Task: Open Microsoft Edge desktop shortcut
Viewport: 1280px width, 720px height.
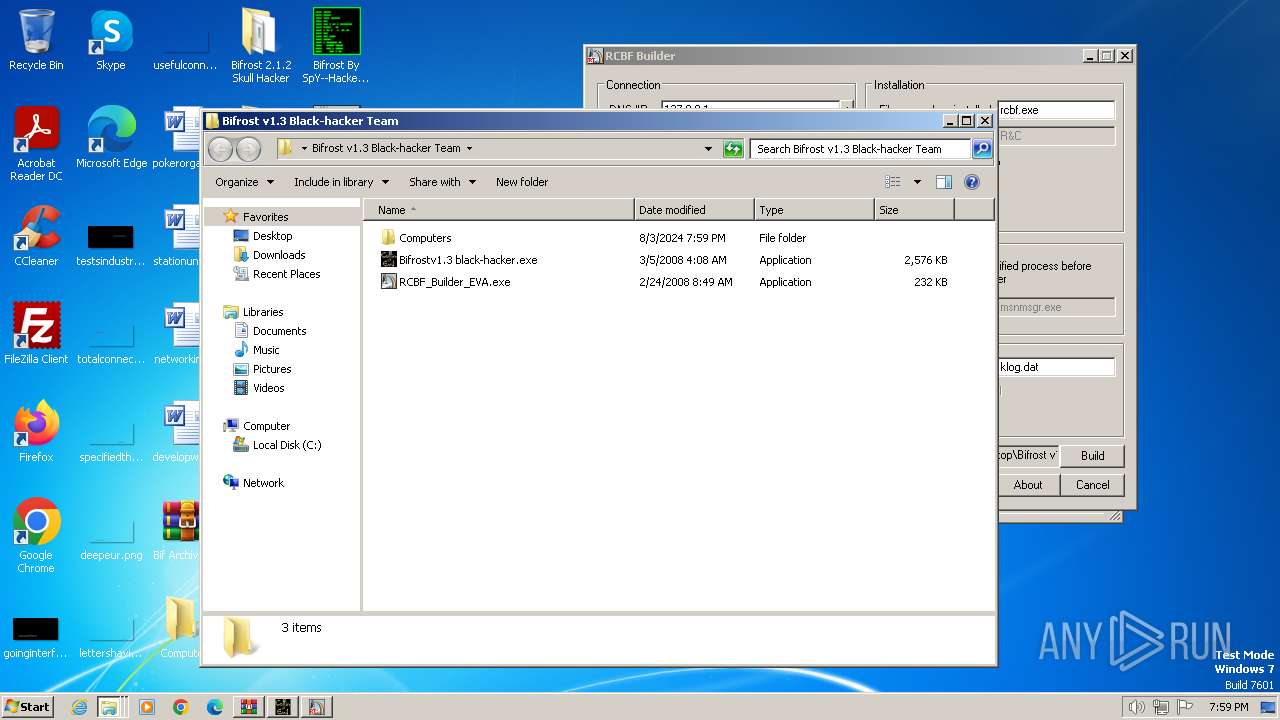Action: [111, 138]
